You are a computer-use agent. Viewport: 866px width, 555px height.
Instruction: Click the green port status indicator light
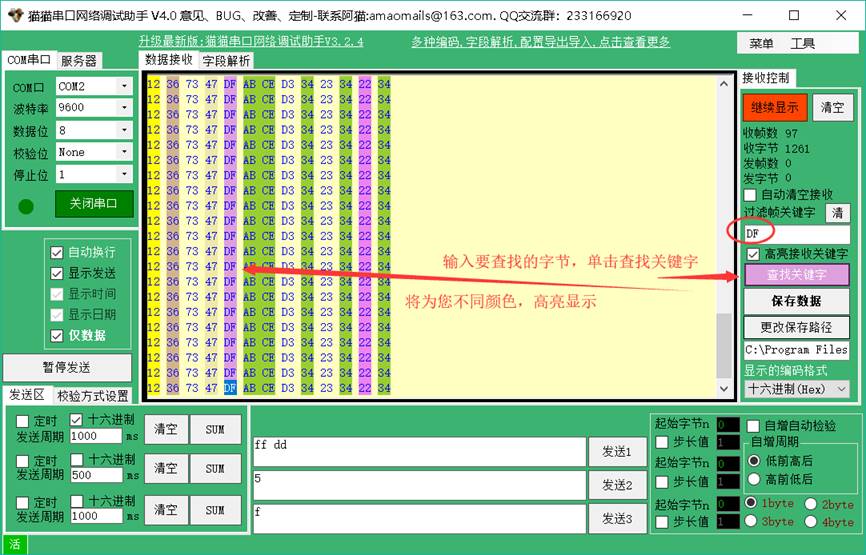27,206
